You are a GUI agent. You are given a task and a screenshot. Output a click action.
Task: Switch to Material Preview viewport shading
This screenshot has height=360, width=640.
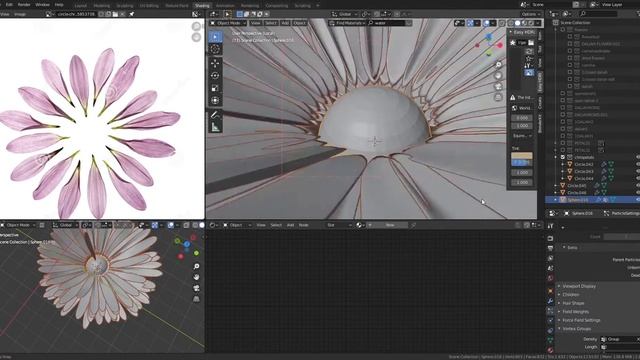pyautogui.click(x=524, y=23)
